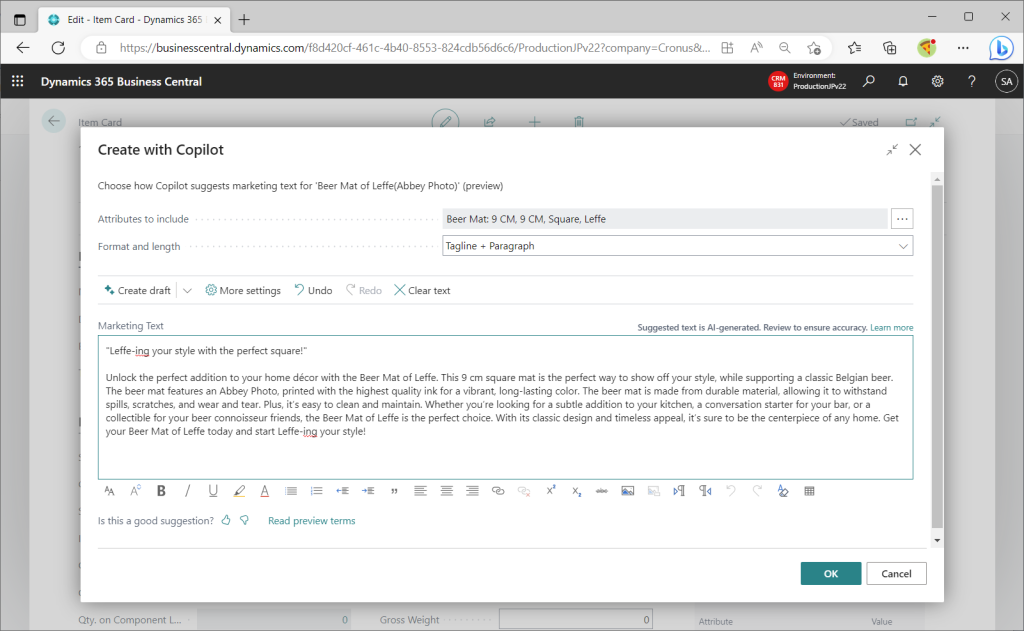Add the page to browser favorites
This screenshot has width=1024, height=631.
point(814,48)
